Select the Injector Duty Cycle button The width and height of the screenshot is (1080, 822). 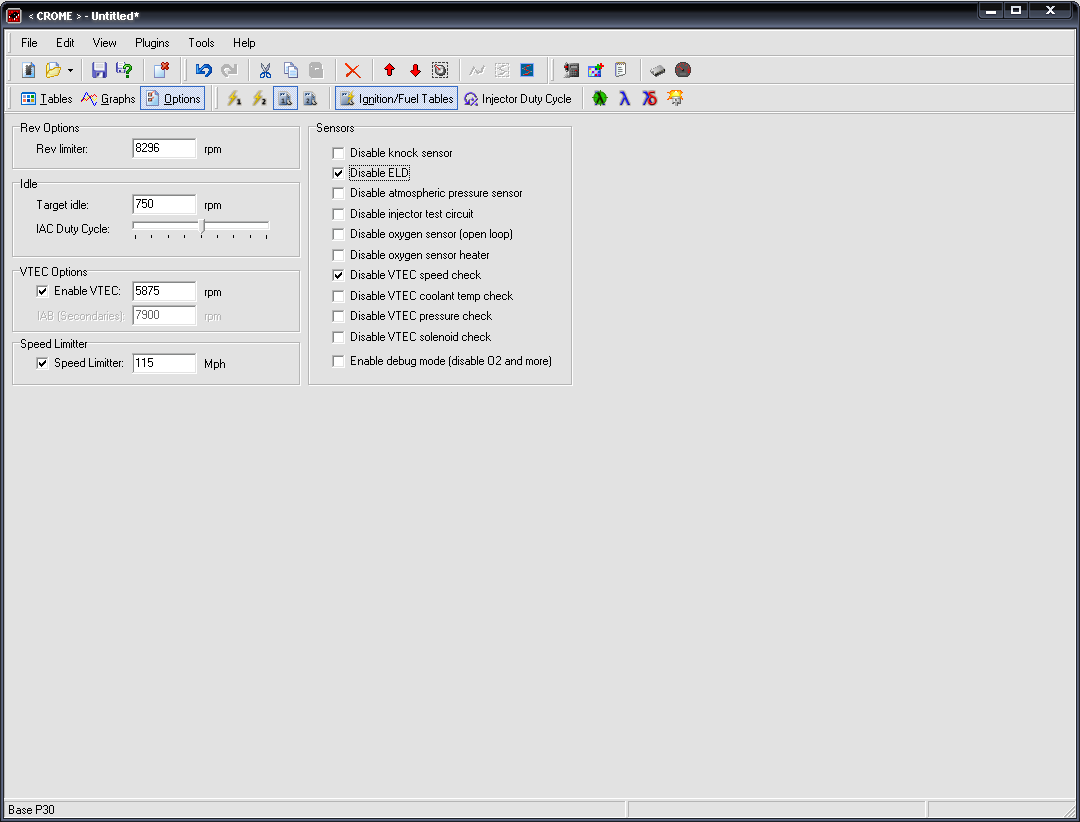coord(517,98)
